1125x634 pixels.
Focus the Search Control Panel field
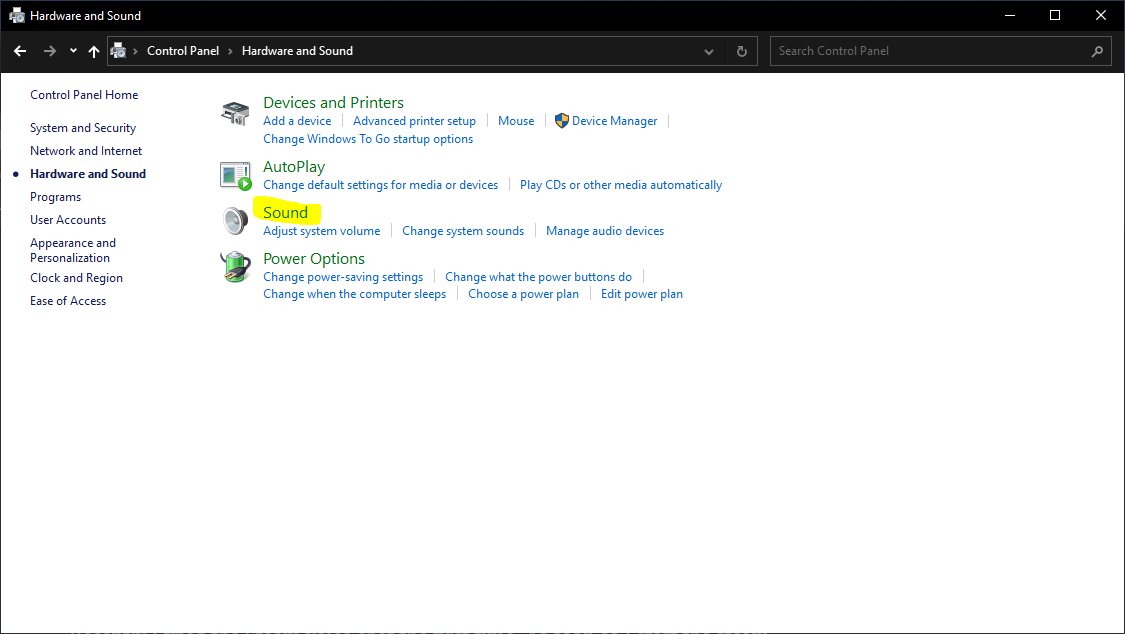coord(941,51)
